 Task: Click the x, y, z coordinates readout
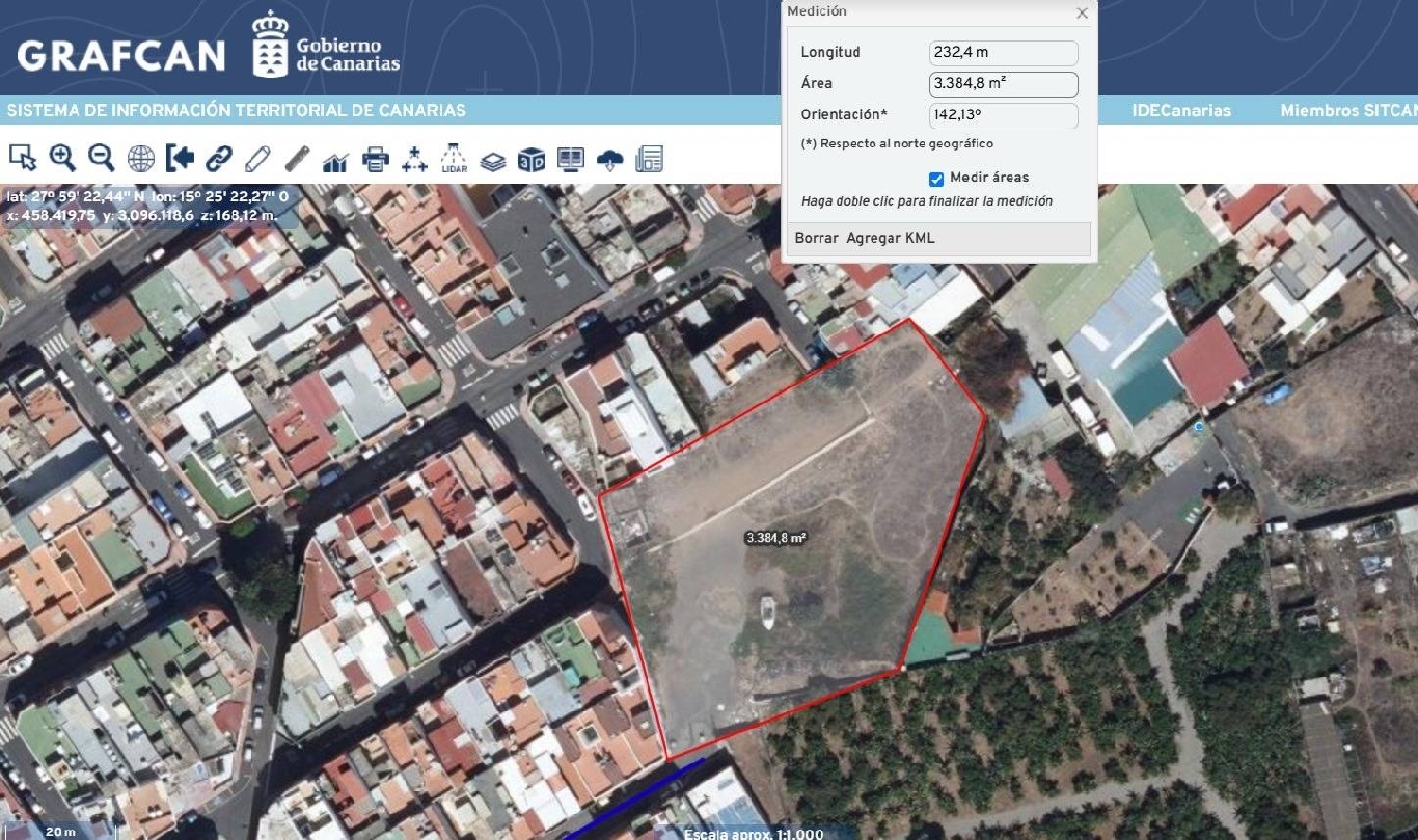(x=142, y=215)
